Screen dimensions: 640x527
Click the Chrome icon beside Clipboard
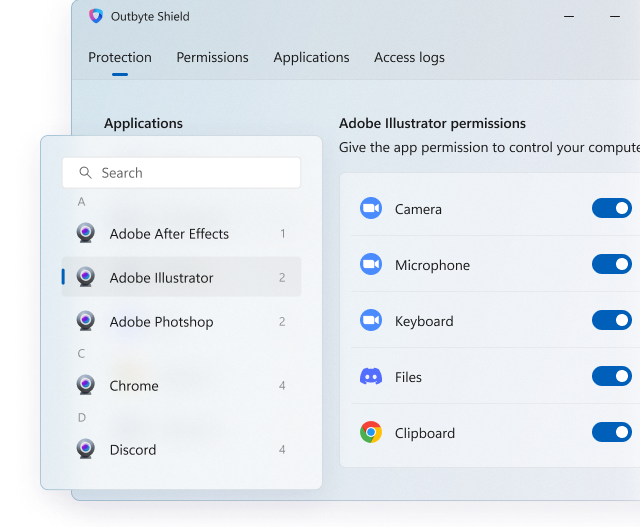(371, 432)
